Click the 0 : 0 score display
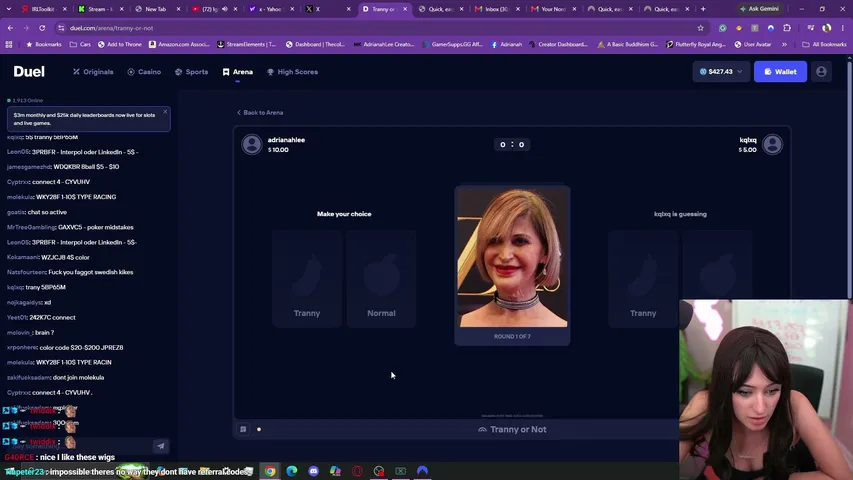 512,144
